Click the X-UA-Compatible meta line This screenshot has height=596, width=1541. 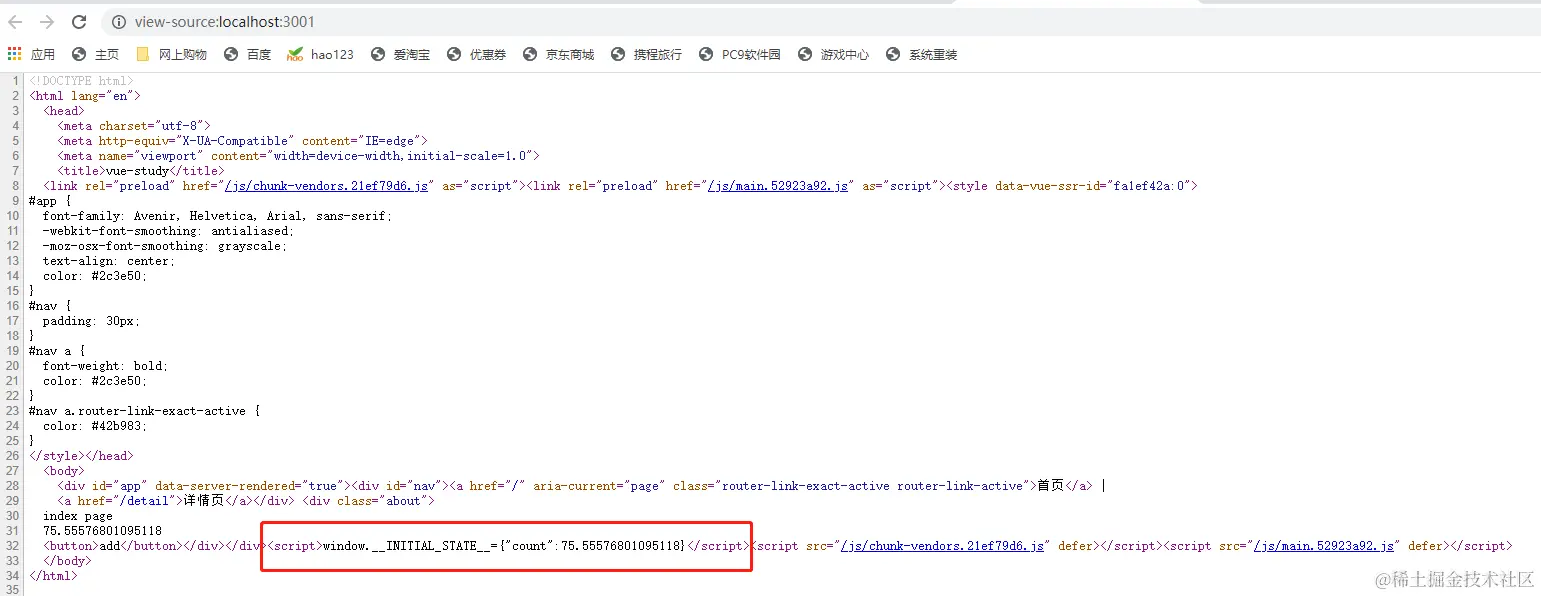coord(242,141)
